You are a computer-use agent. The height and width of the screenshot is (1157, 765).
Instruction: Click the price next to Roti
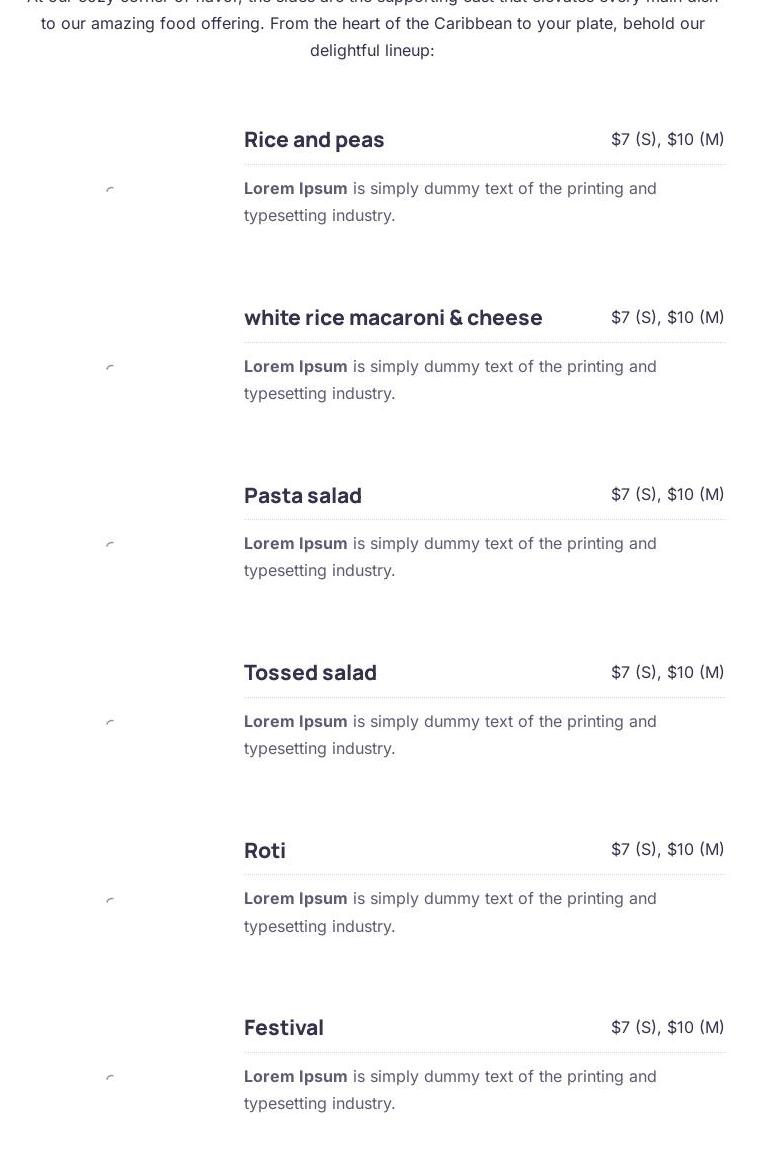click(x=668, y=849)
